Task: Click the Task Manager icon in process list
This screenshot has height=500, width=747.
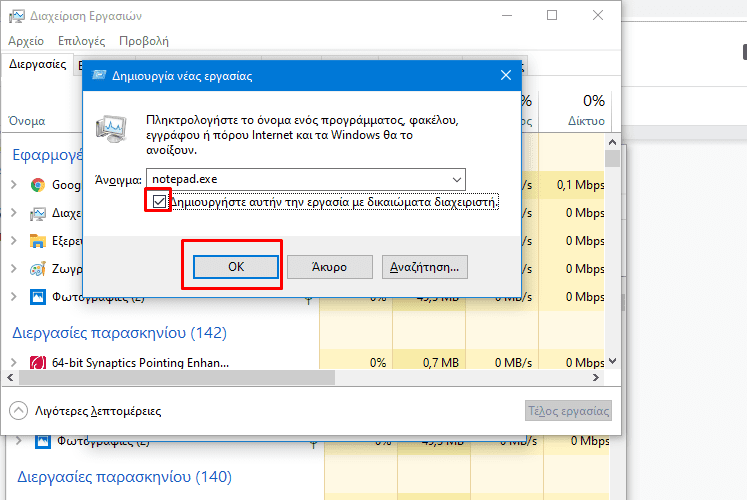Action: click(x=38, y=213)
